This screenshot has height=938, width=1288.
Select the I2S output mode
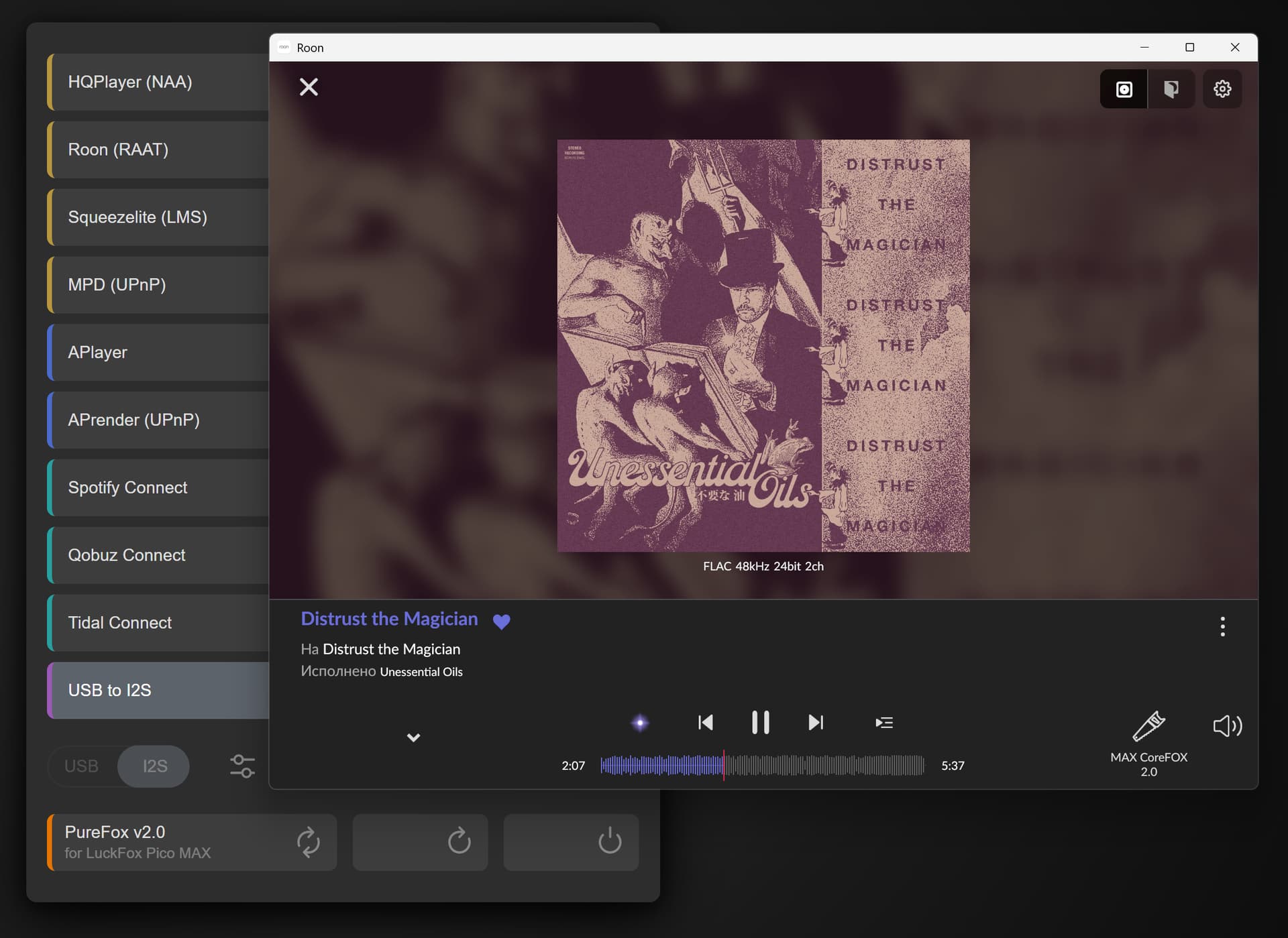click(x=154, y=766)
